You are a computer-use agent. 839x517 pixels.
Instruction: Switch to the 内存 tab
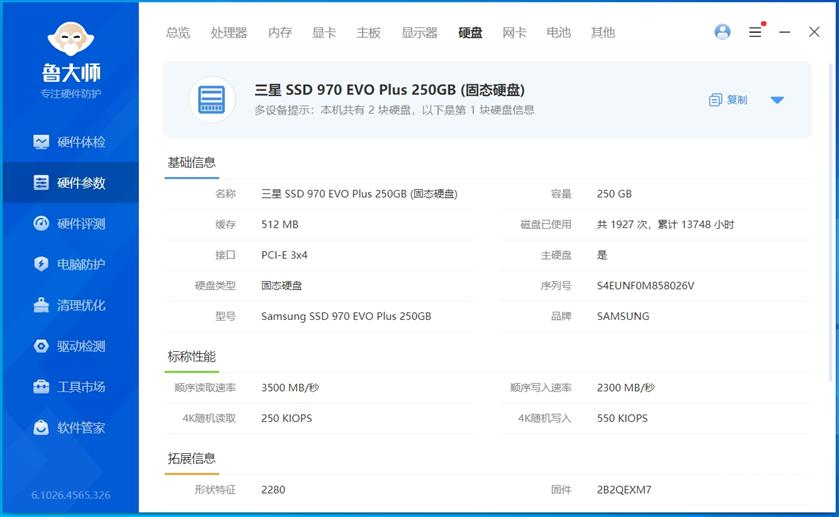(280, 32)
